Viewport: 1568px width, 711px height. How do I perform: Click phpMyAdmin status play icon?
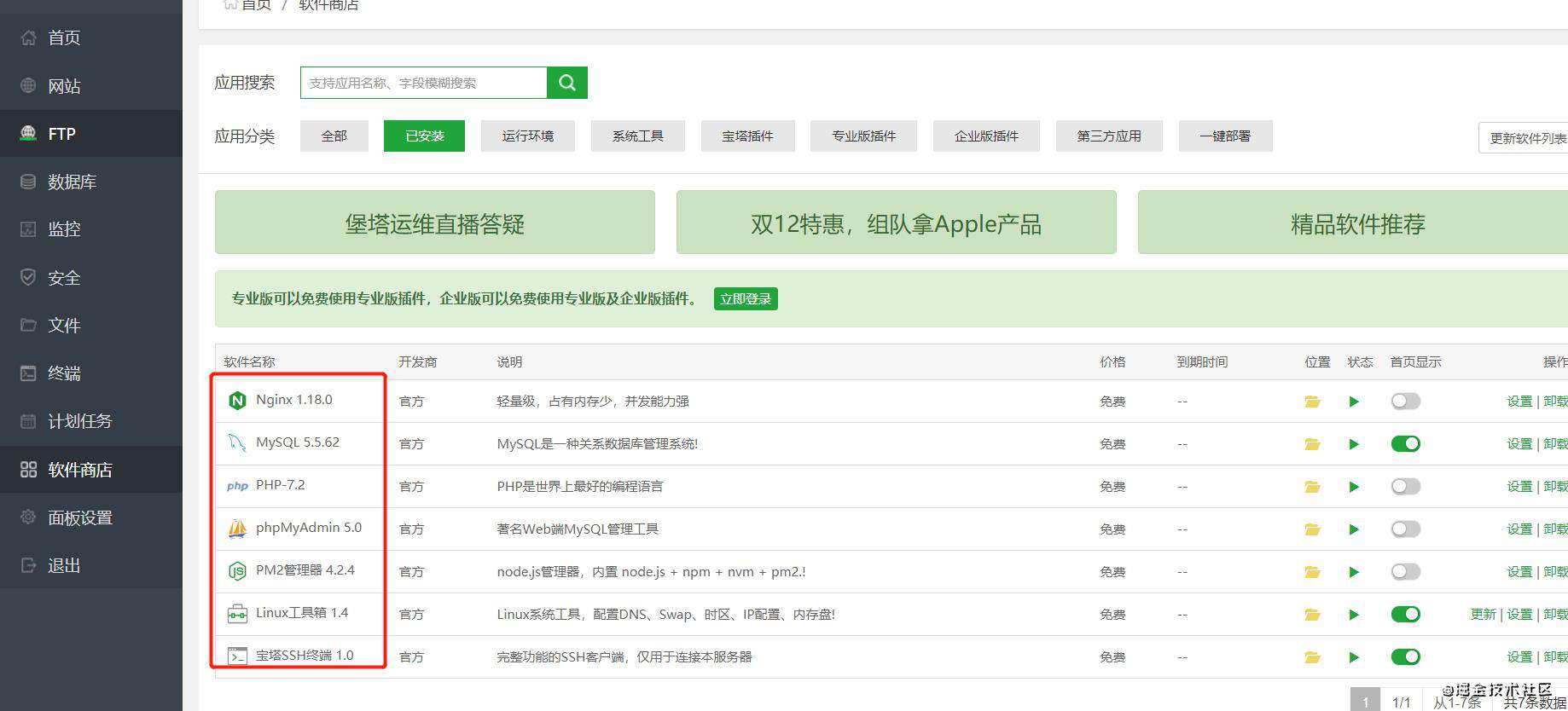1354,529
